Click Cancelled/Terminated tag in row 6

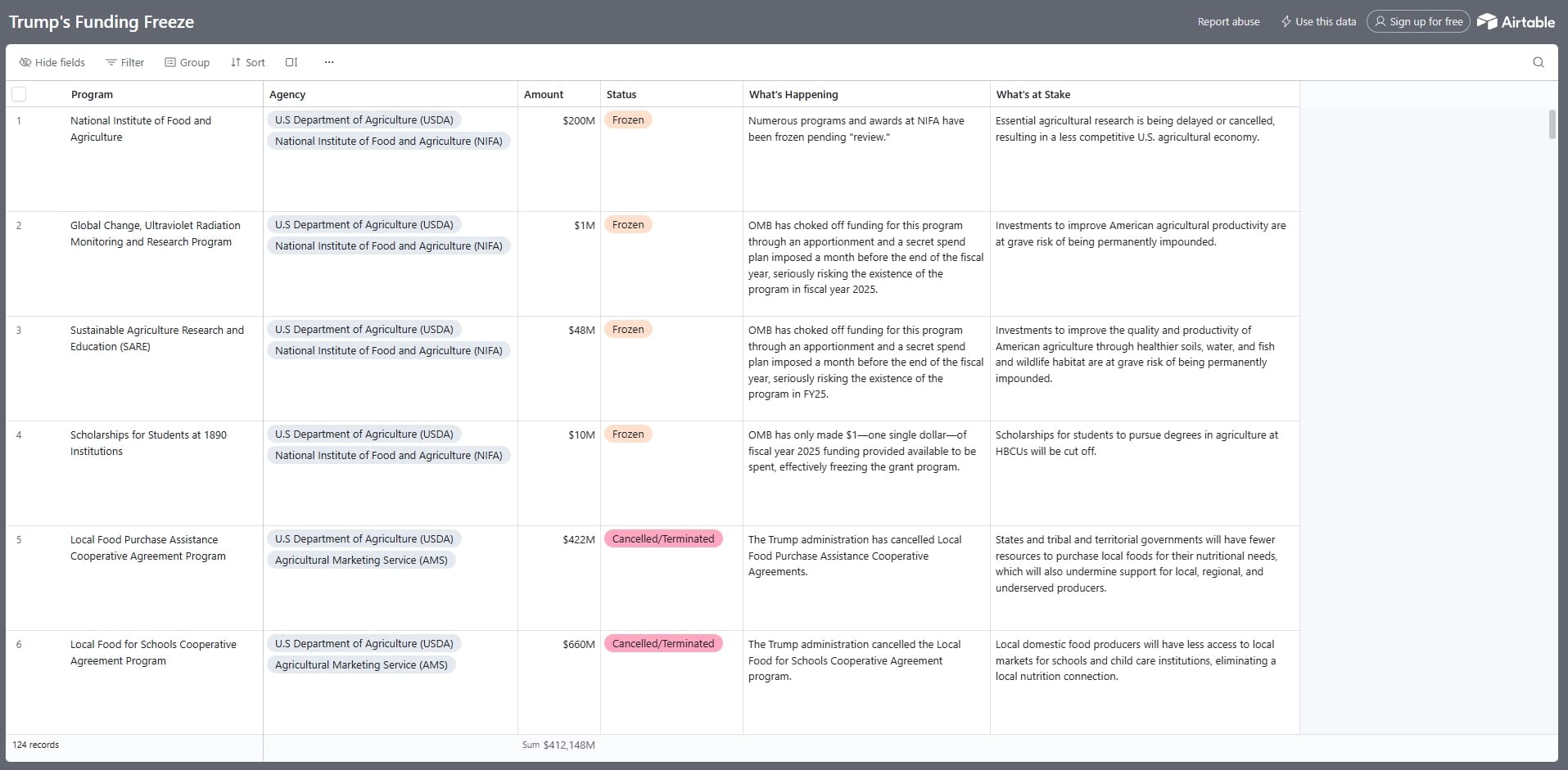663,644
